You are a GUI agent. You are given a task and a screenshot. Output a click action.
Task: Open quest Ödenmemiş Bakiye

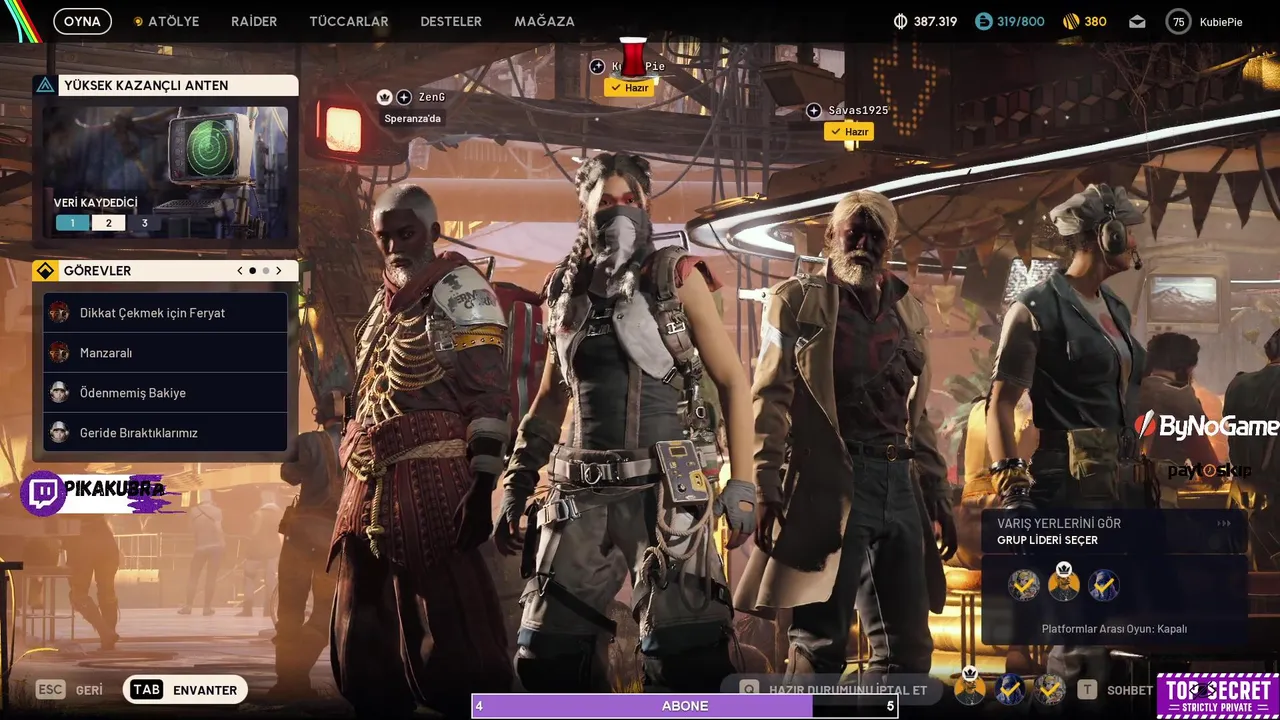click(166, 393)
